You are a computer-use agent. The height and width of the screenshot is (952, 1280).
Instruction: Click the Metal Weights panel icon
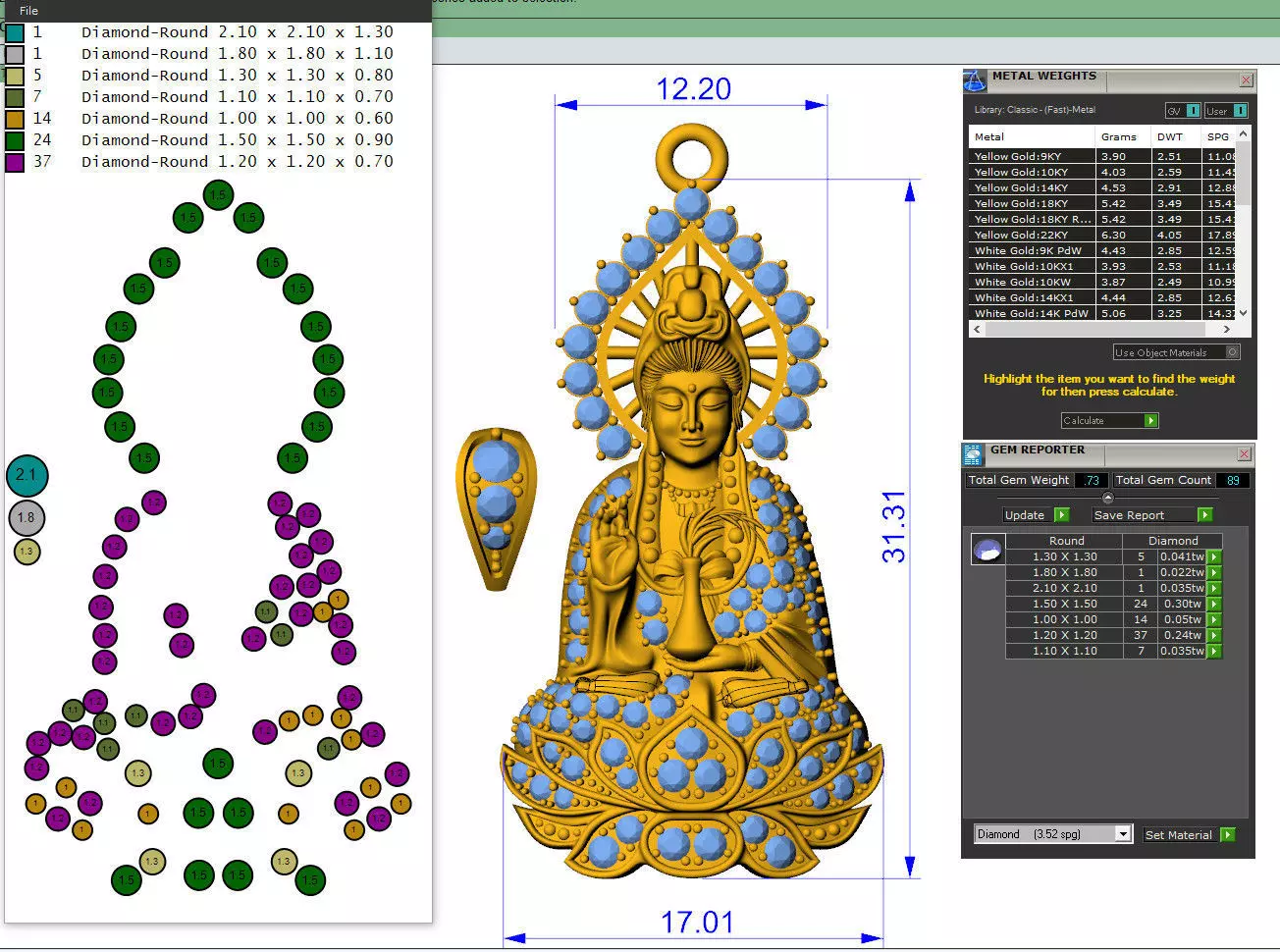tap(975, 81)
